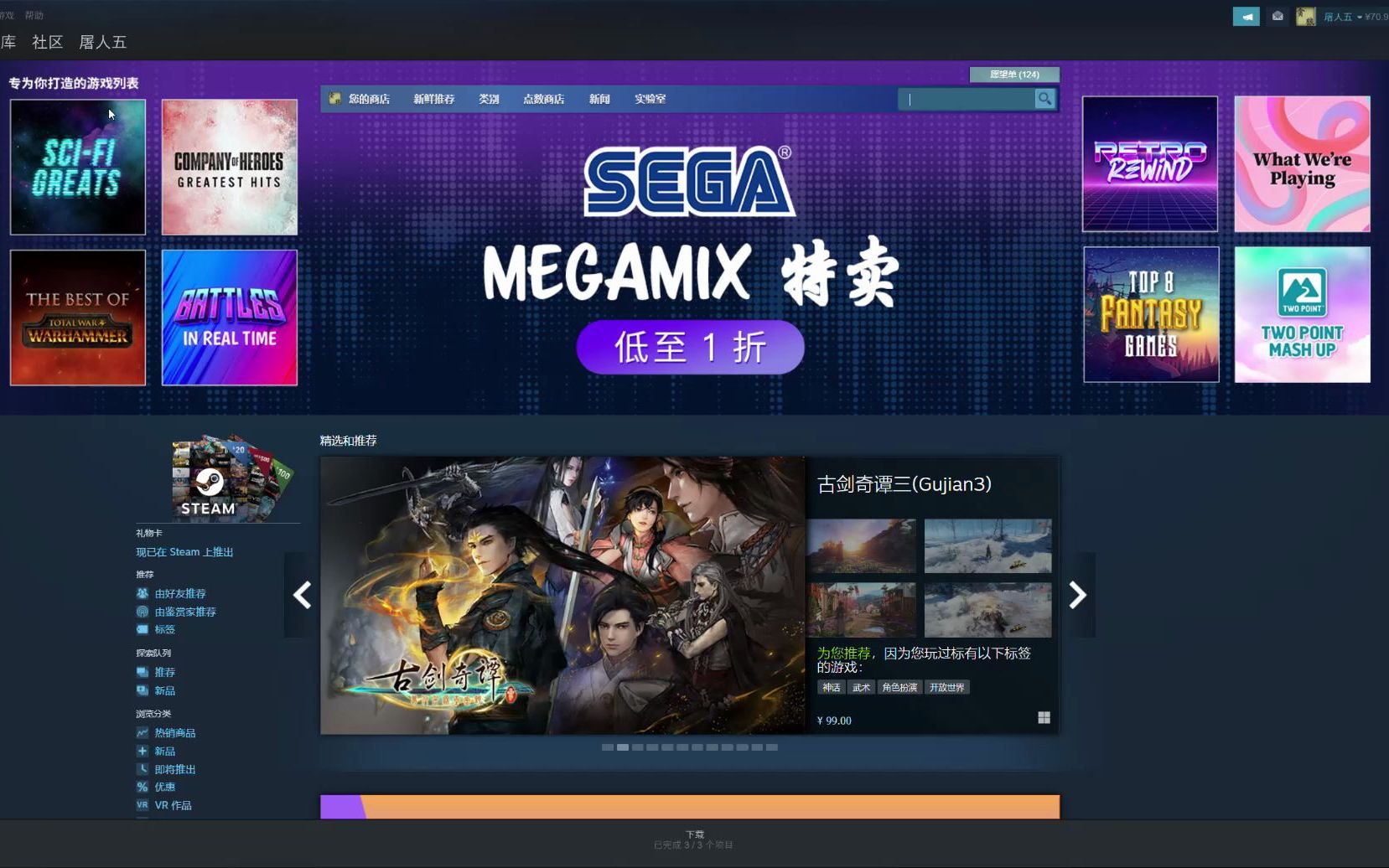Viewport: 1389px width, 868px height.
Task: Go to previous featured game arrow
Action: pyautogui.click(x=302, y=595)
